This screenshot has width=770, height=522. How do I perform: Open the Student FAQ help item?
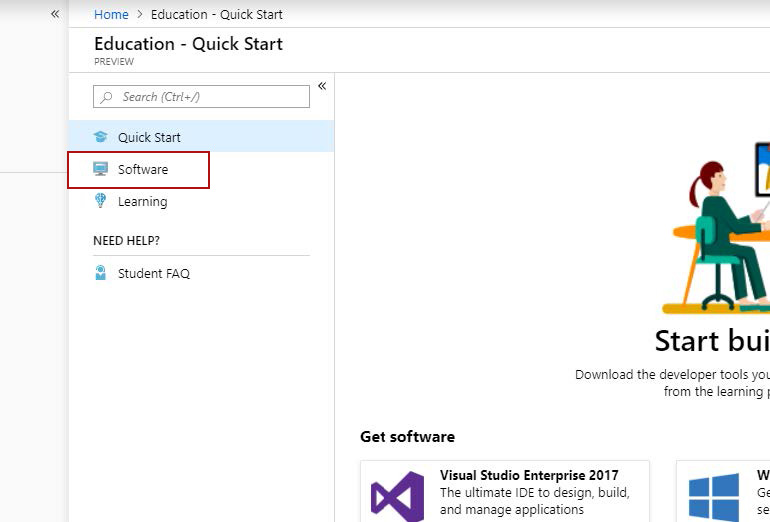[x=153, y=273]
